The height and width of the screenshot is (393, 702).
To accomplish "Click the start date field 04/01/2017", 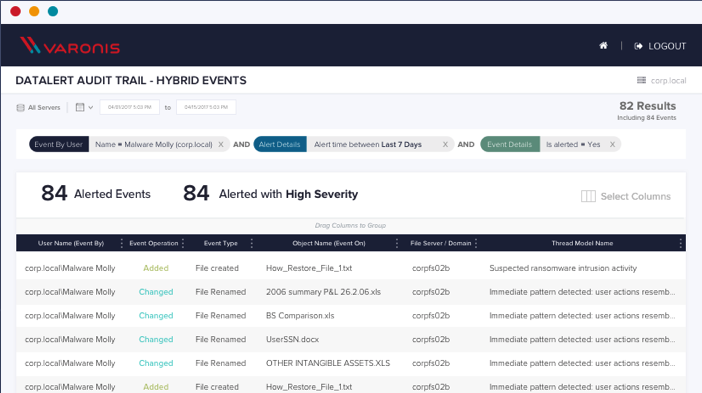I will (129, 107).
